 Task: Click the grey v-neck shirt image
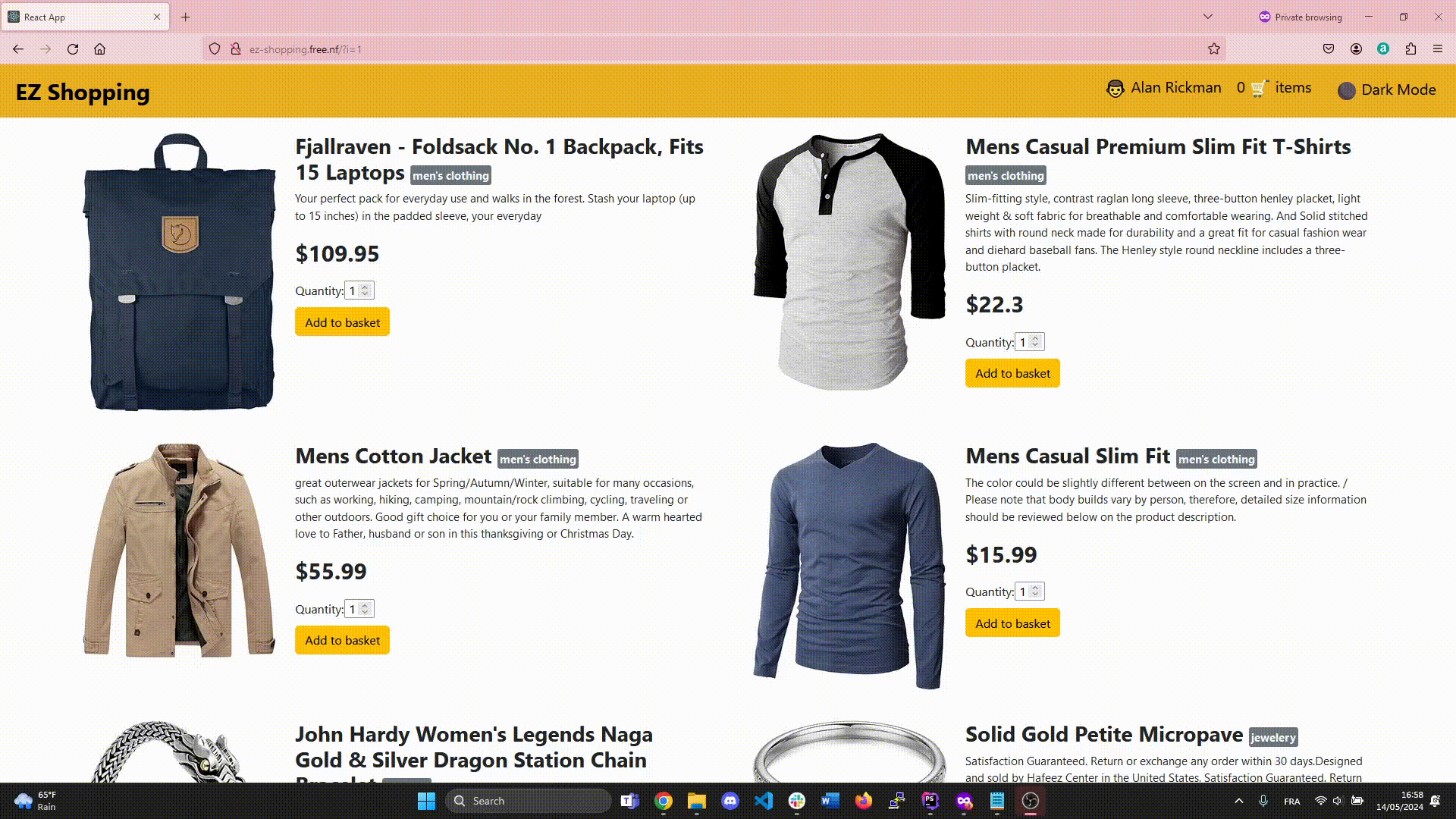point(849,566)
